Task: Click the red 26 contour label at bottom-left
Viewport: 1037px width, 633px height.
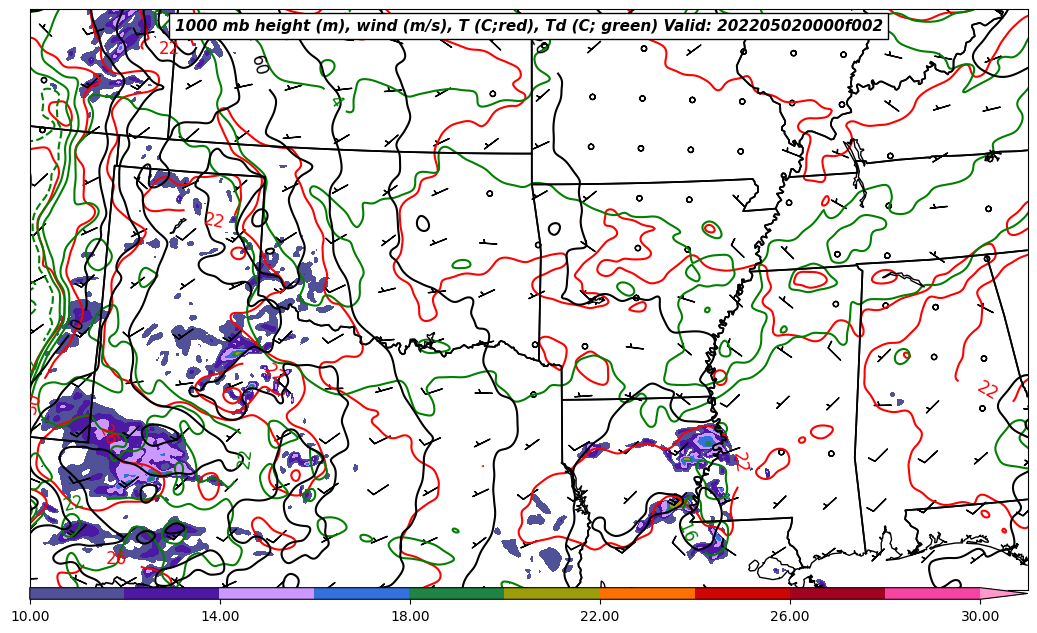Action: point(116,559)
